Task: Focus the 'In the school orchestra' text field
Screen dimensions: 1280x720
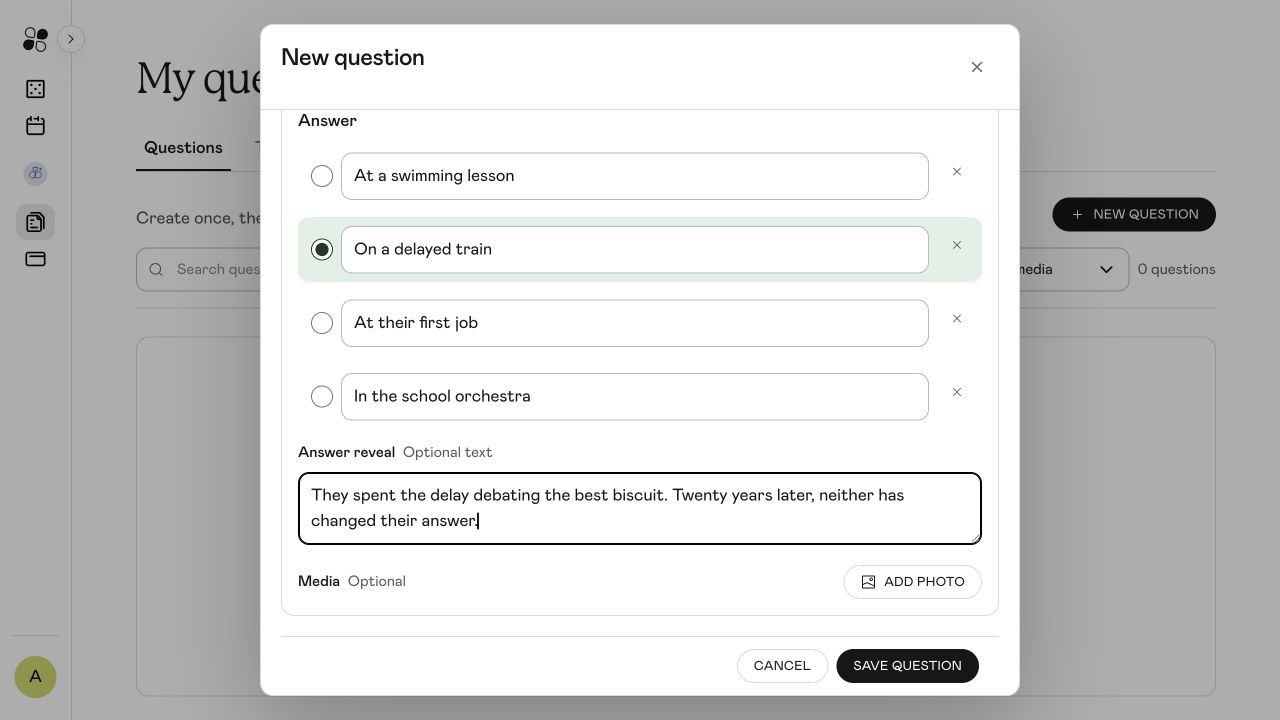Action: [635, 396]
